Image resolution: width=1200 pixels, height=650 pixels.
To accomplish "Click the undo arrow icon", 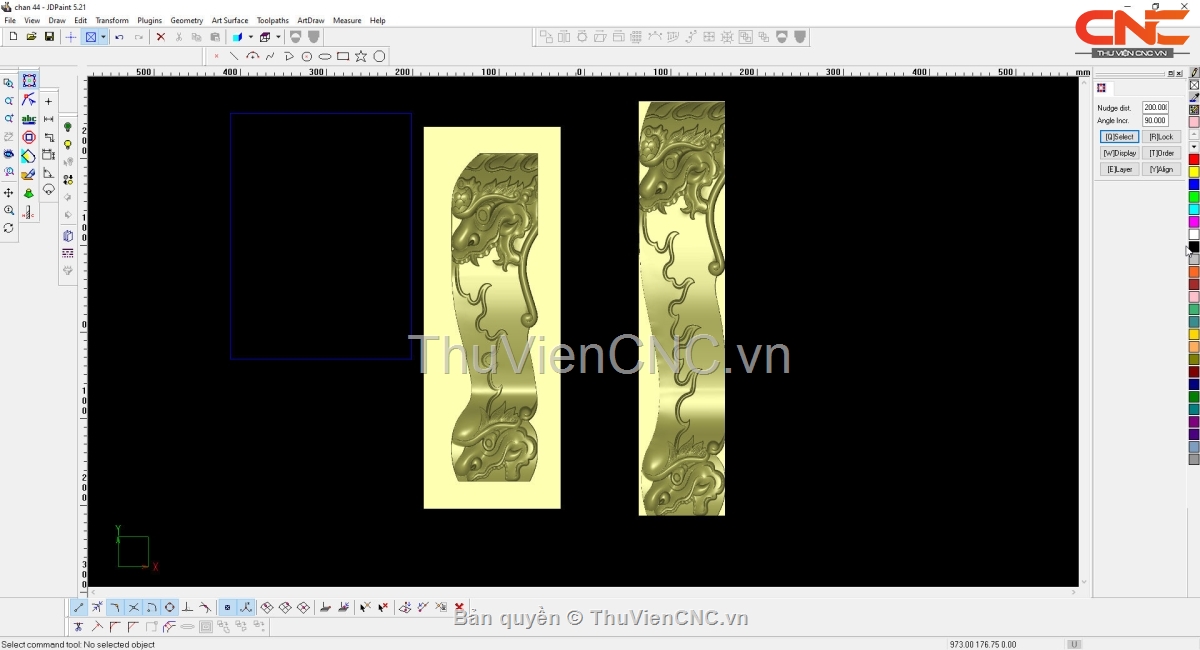I will (x=119, y=37).
